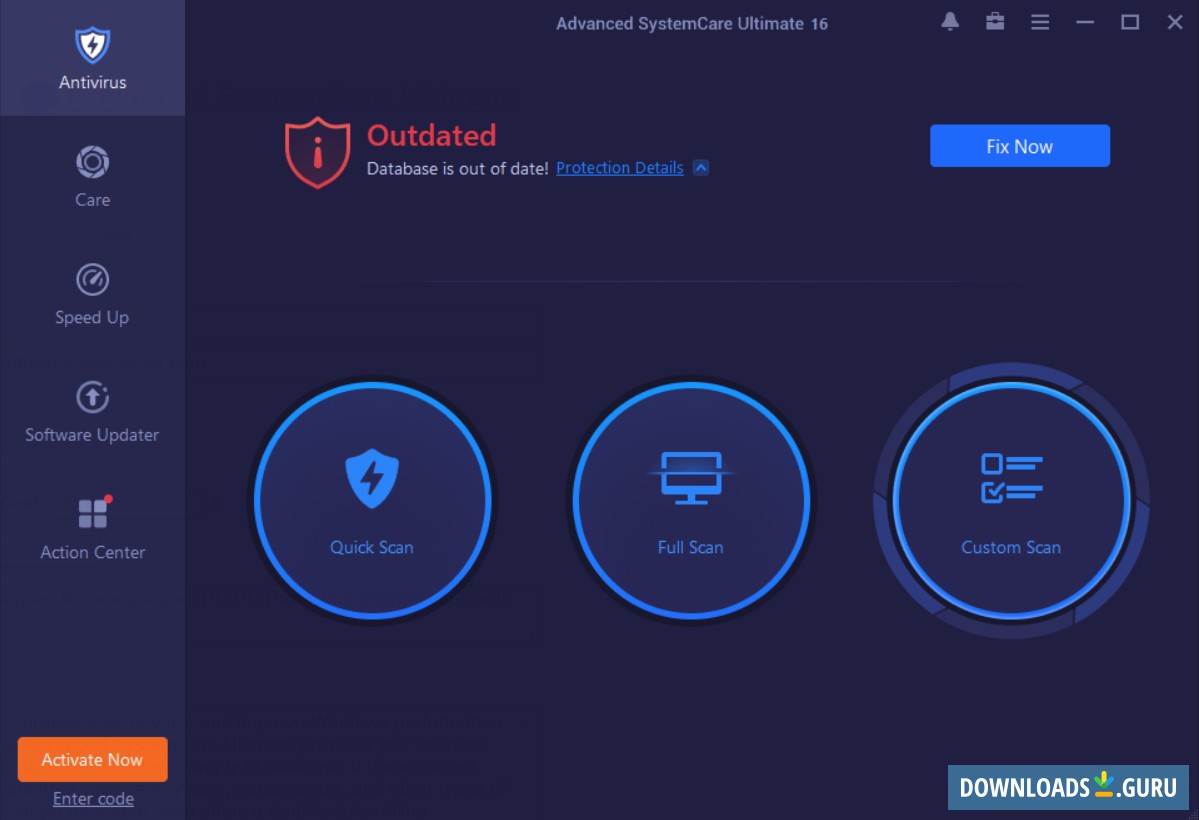Open the Care module icon
Viewport: 1199px width, 820px height.
tap(92, 161)
